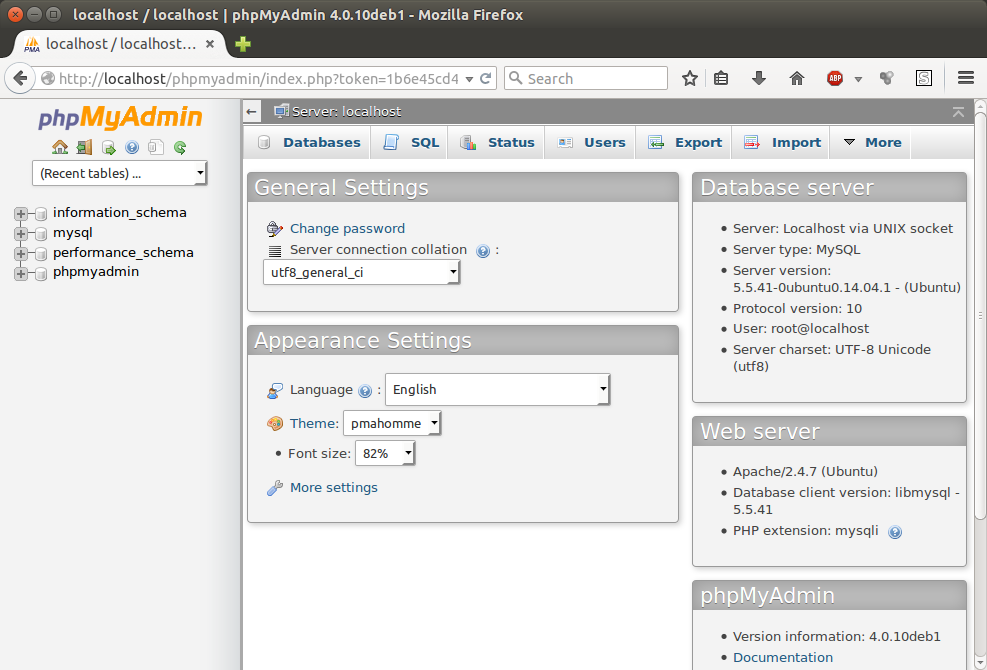Open Firefox bookmarks list icon
Screen dimensions: 987x670
(721, 79)
